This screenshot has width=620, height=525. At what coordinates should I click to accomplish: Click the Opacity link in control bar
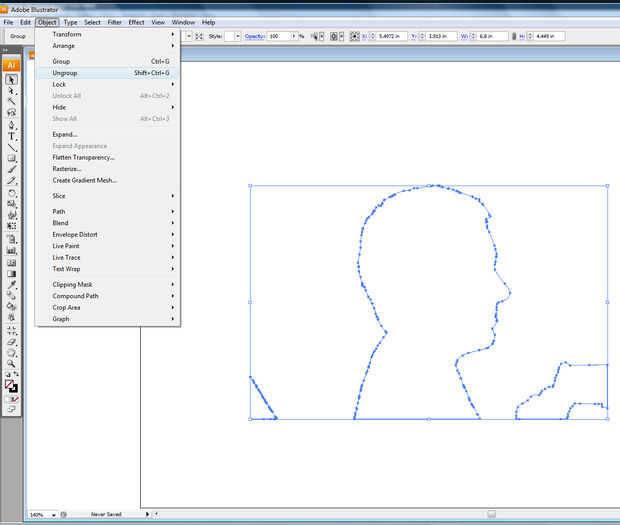(x=255, y=36)
